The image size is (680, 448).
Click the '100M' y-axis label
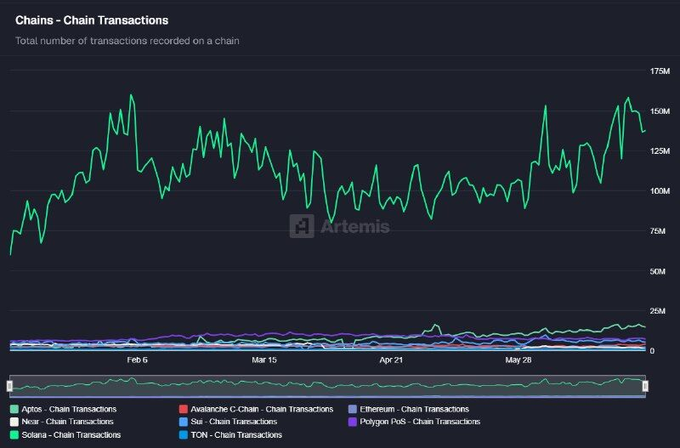(x=660, y=191)
